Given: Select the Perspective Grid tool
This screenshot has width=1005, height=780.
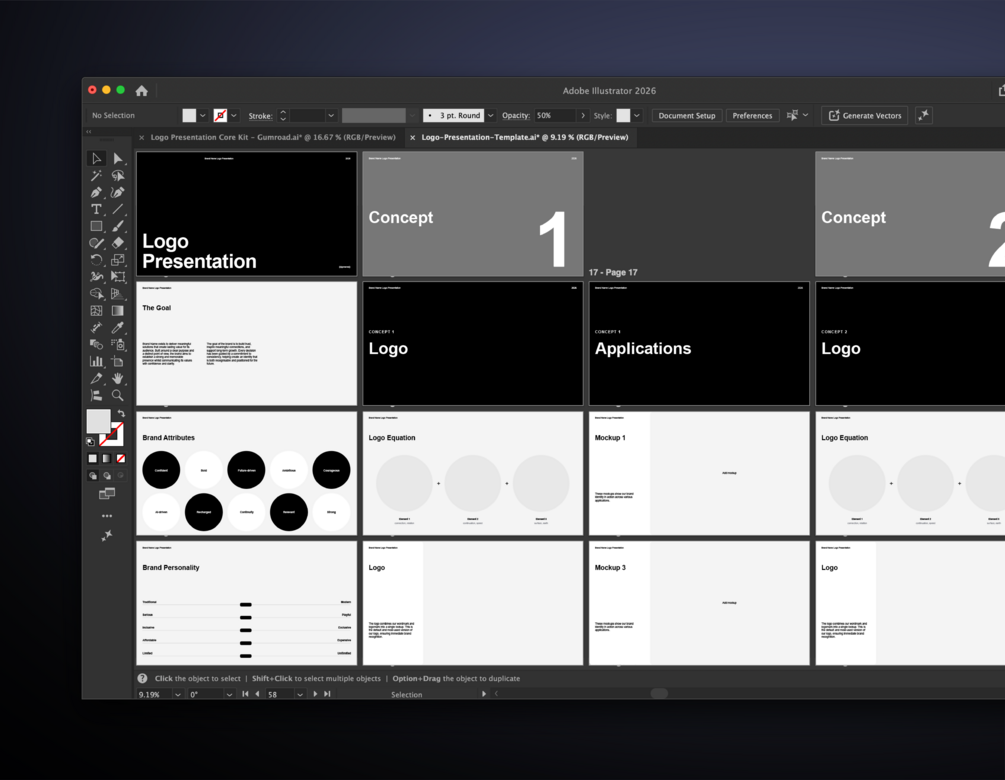Looking at the screenshot, I should coord(118,294).
